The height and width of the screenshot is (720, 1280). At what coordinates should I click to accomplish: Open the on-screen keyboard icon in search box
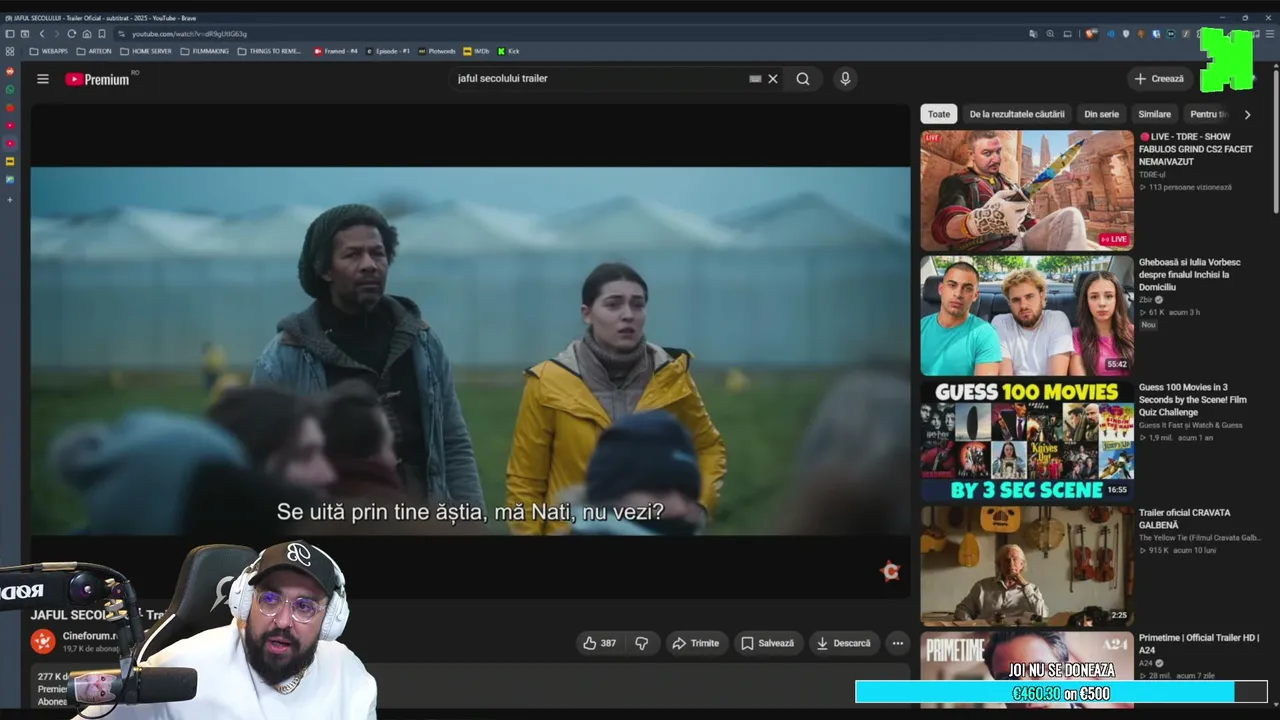[x=755, y=79]
